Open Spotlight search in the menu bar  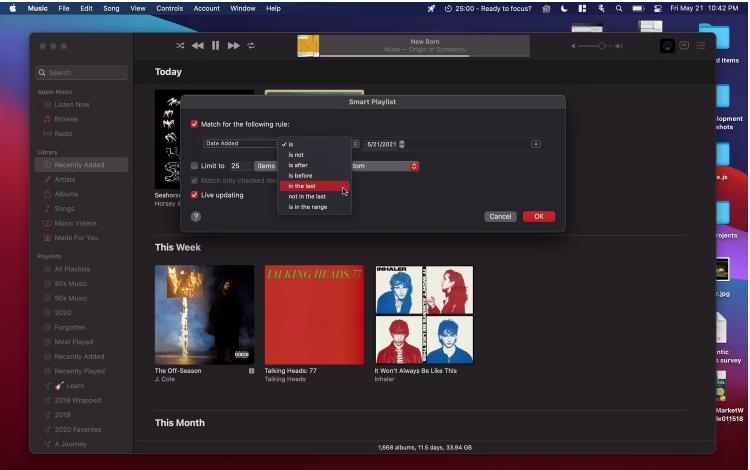tap(619, 8)
